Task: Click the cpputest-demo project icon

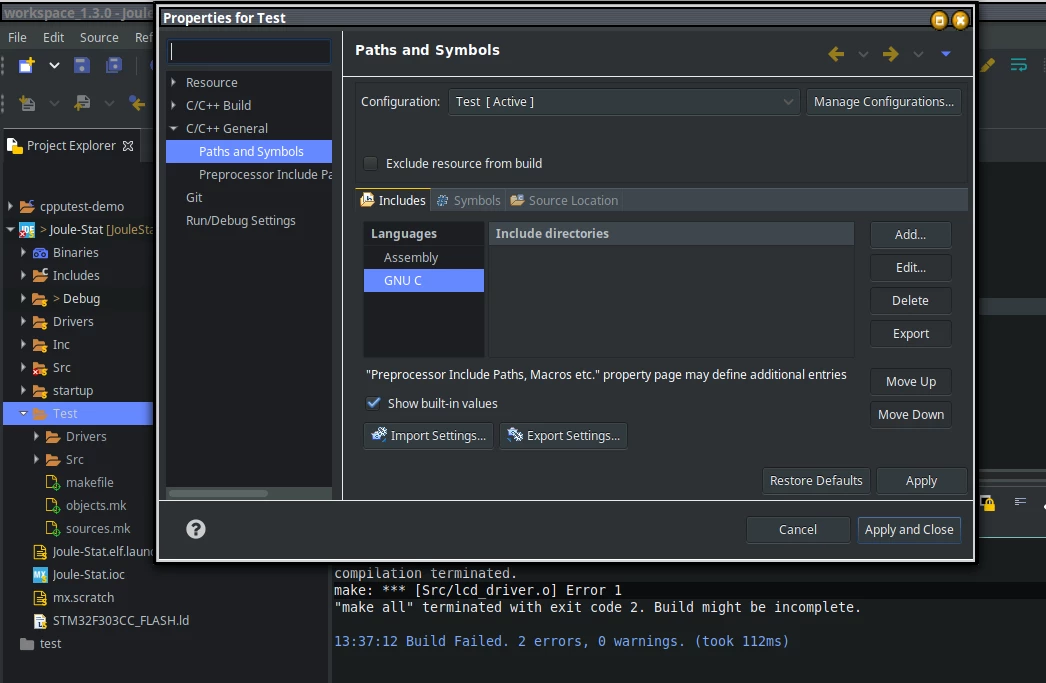Action: [x=27, y=207]
